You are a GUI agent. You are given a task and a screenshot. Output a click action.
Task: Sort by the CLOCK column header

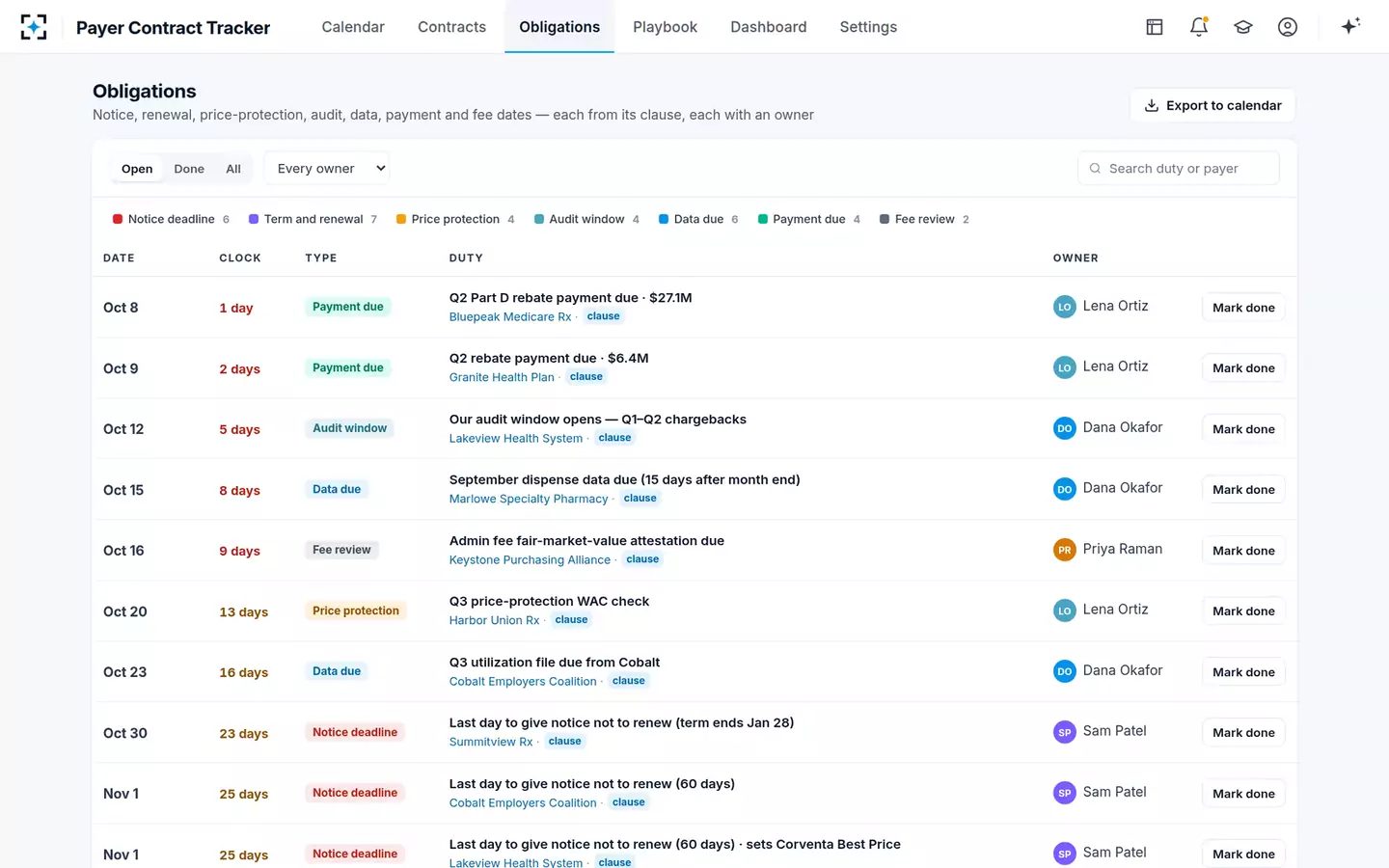[x=240, y=258]
